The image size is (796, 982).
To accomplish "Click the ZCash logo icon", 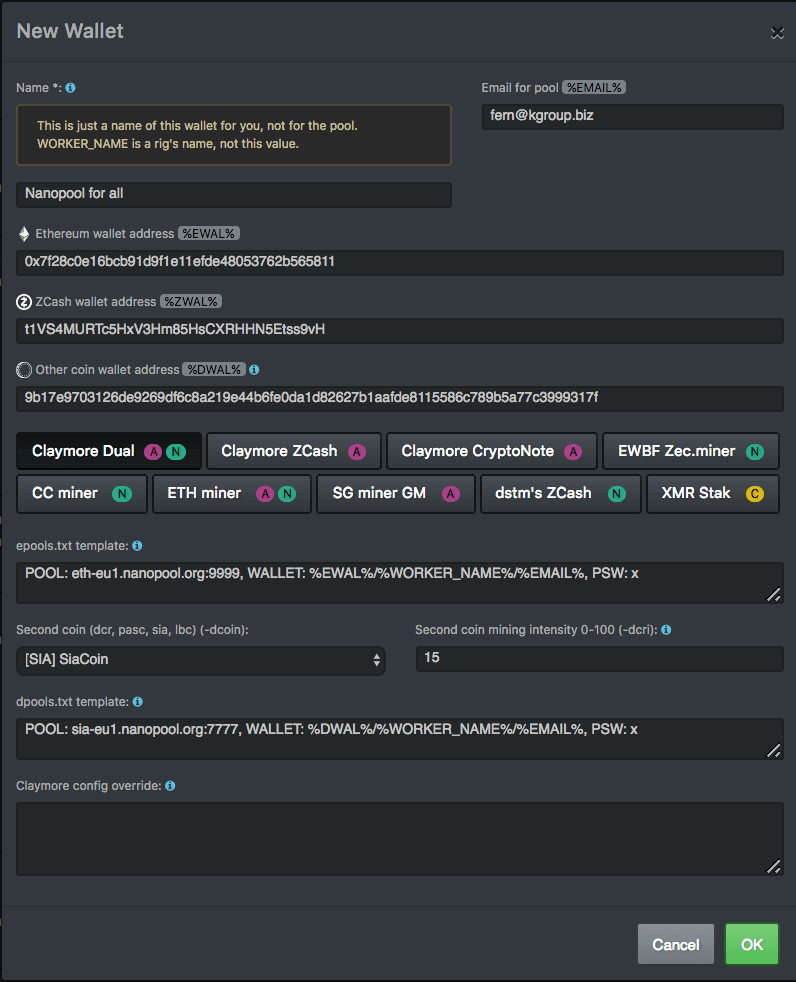I will tap(24, 302).
